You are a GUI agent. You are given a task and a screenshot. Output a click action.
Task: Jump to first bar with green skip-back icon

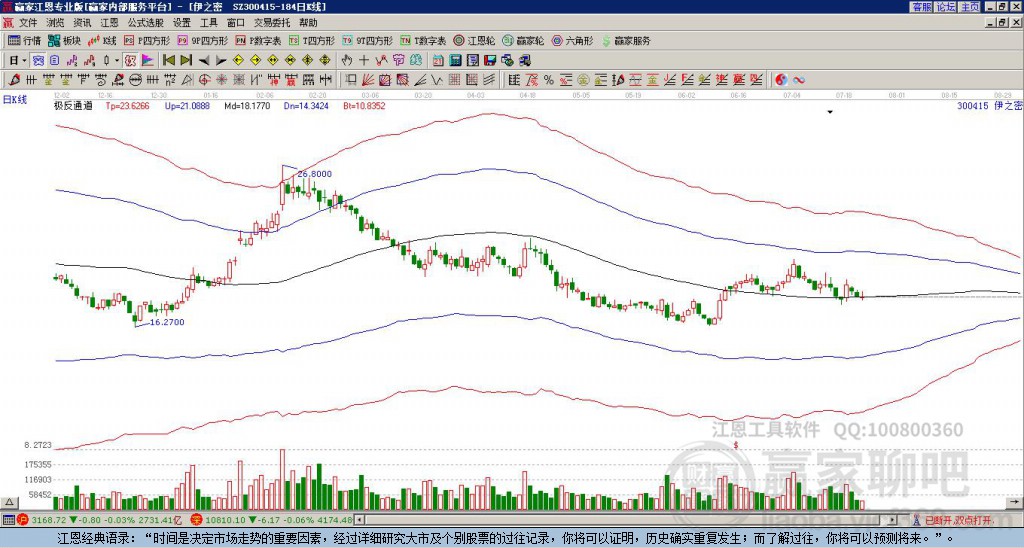tap(168, 61)
